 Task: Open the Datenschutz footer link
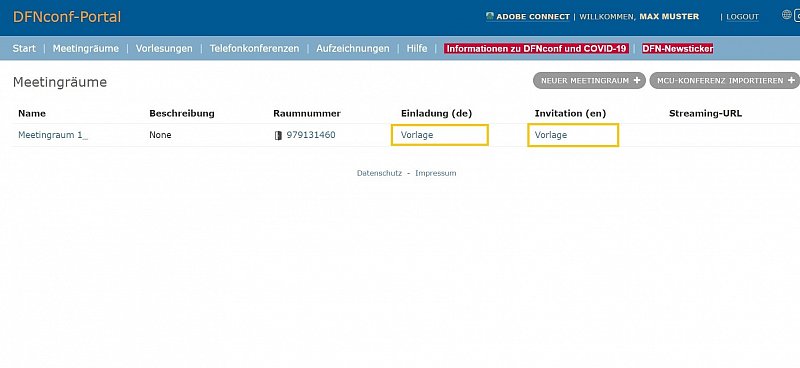pos(379,173)
